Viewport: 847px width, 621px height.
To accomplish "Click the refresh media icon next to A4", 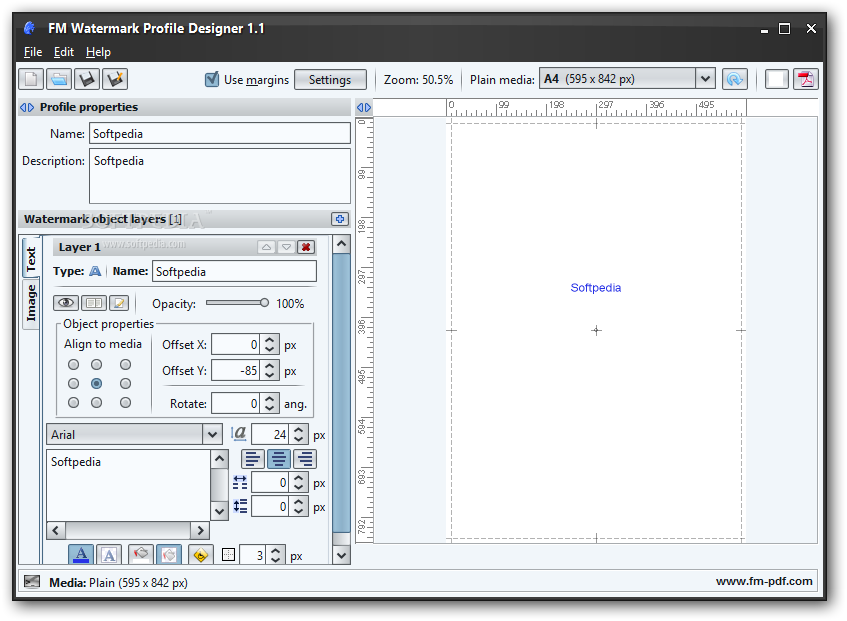I will click(734, 79).
